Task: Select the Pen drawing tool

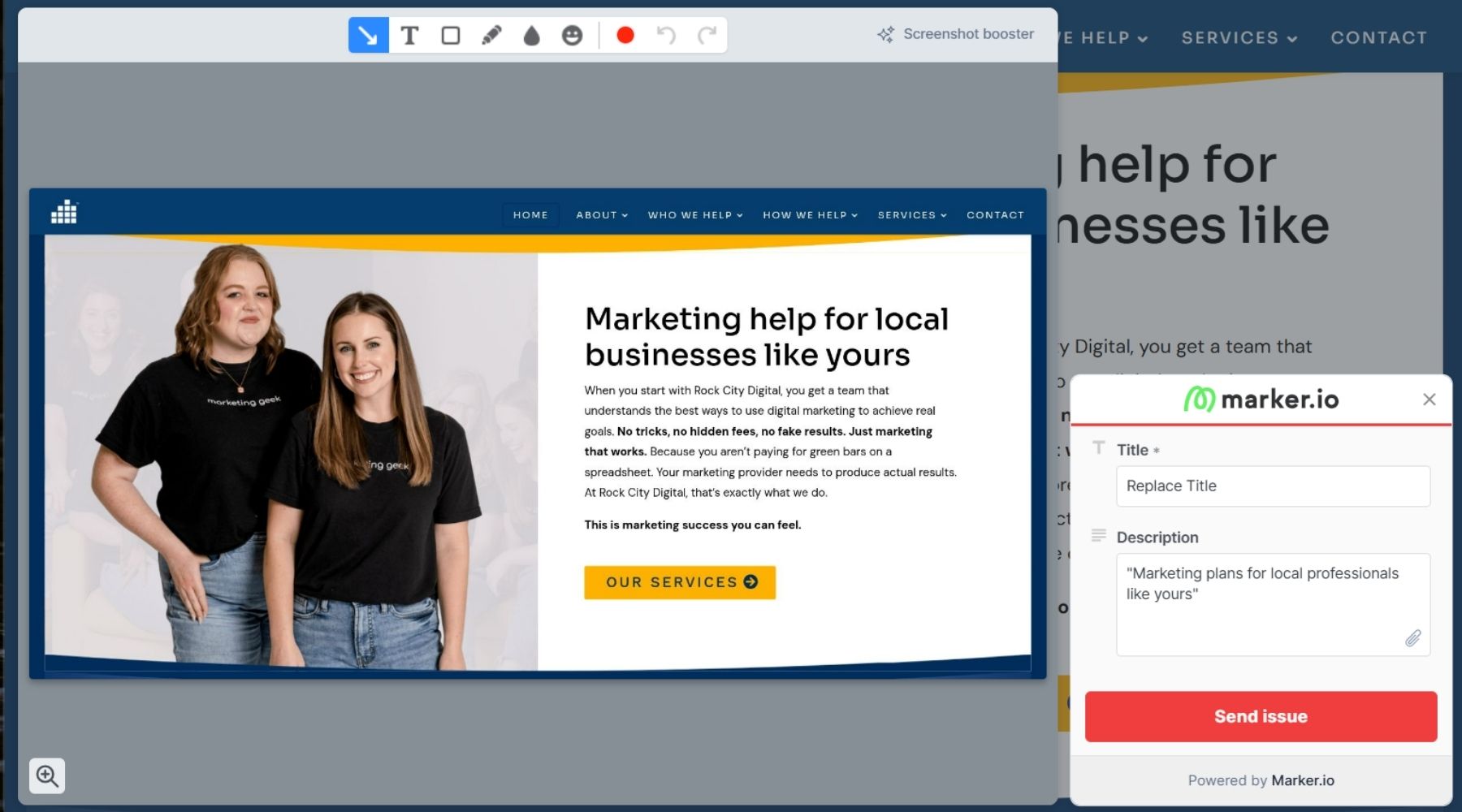Action: click(491, 36)
